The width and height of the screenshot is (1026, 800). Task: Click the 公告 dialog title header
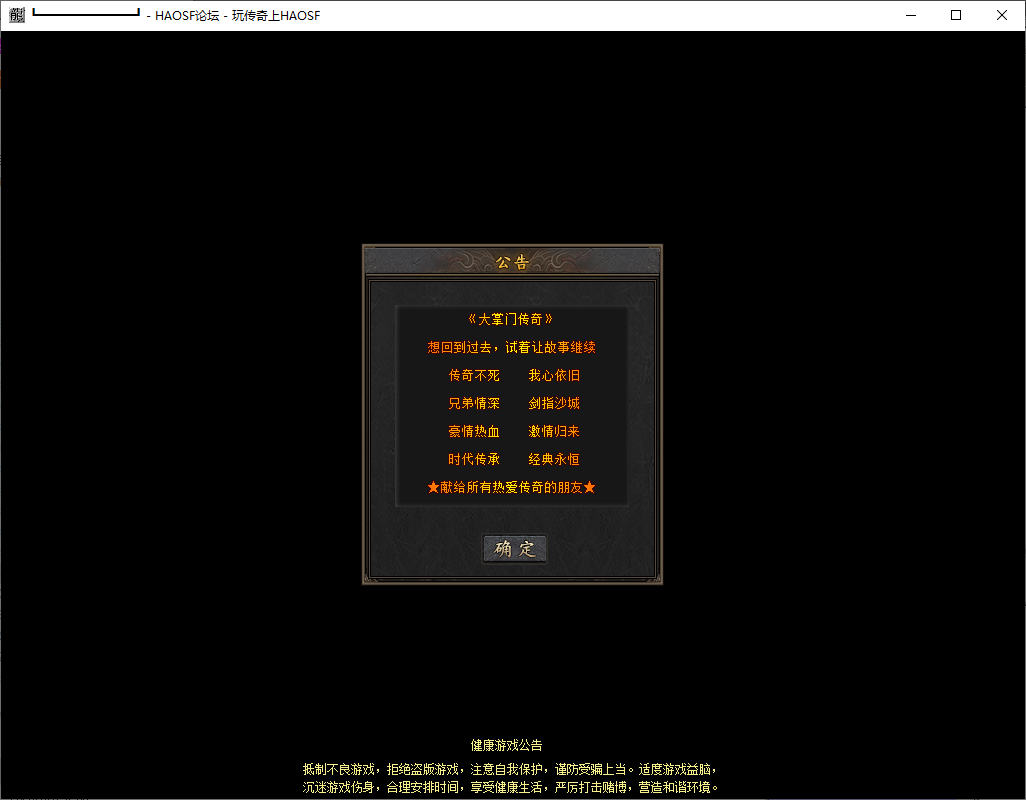pyautogui.click(x=512, y=263)
